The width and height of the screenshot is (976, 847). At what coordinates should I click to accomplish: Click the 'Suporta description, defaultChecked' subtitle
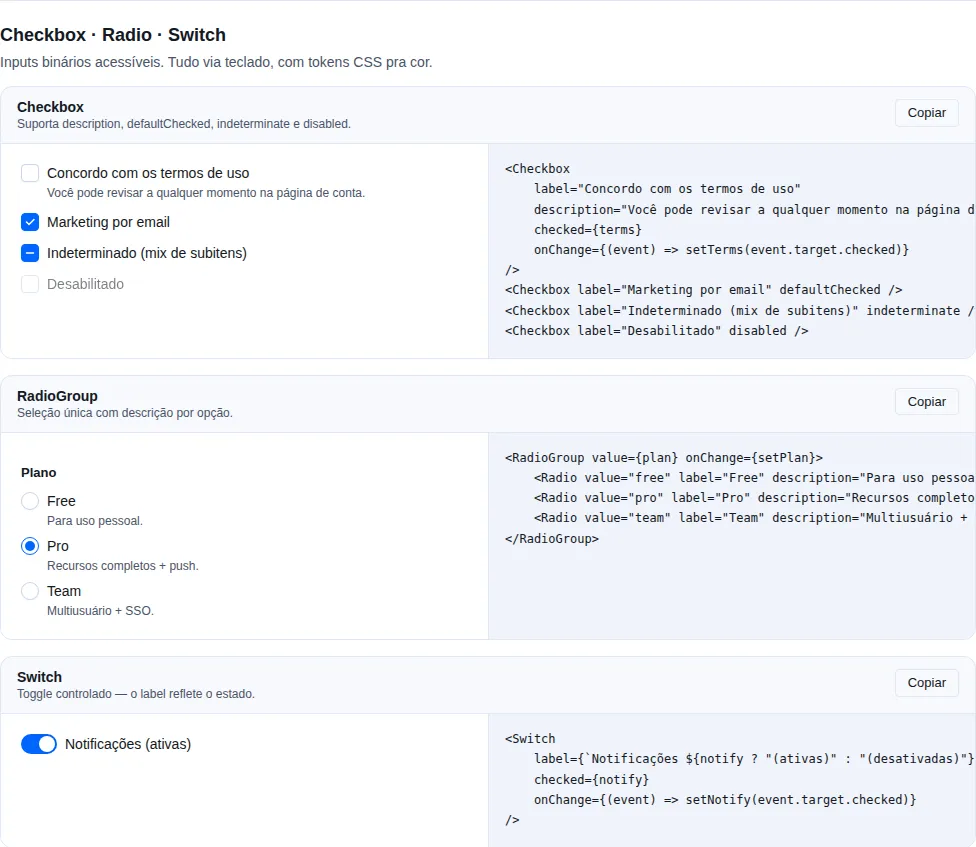(x=184, y=124)
